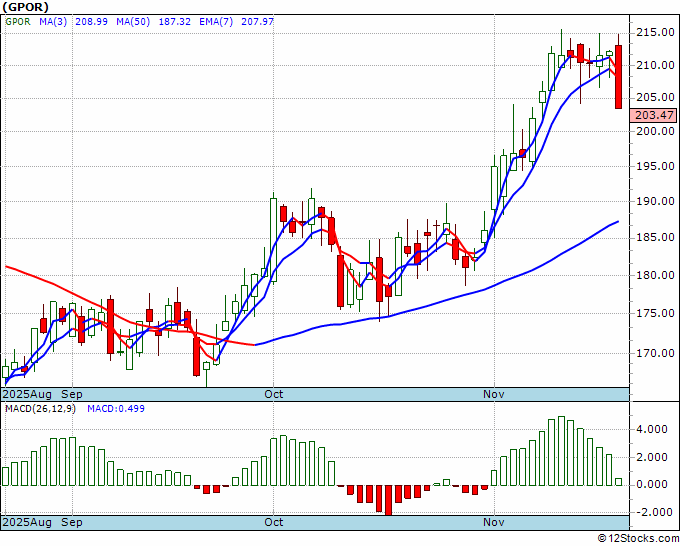Click the Nov label on price chart axis
The height and width of the screenshot is (546, 680).
(x=494, y=394)
